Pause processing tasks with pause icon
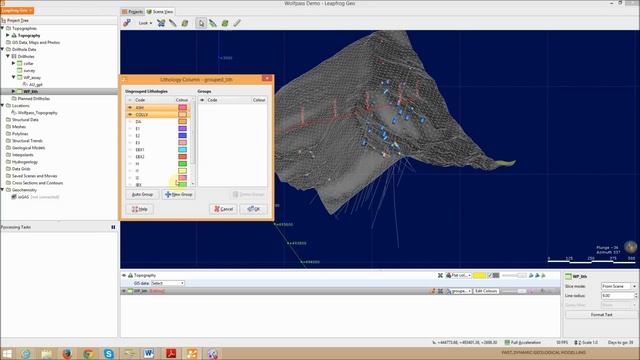Image resolution: width=640 pixels, height=360 pixels. pyautogui.click(x=113, y=227)
